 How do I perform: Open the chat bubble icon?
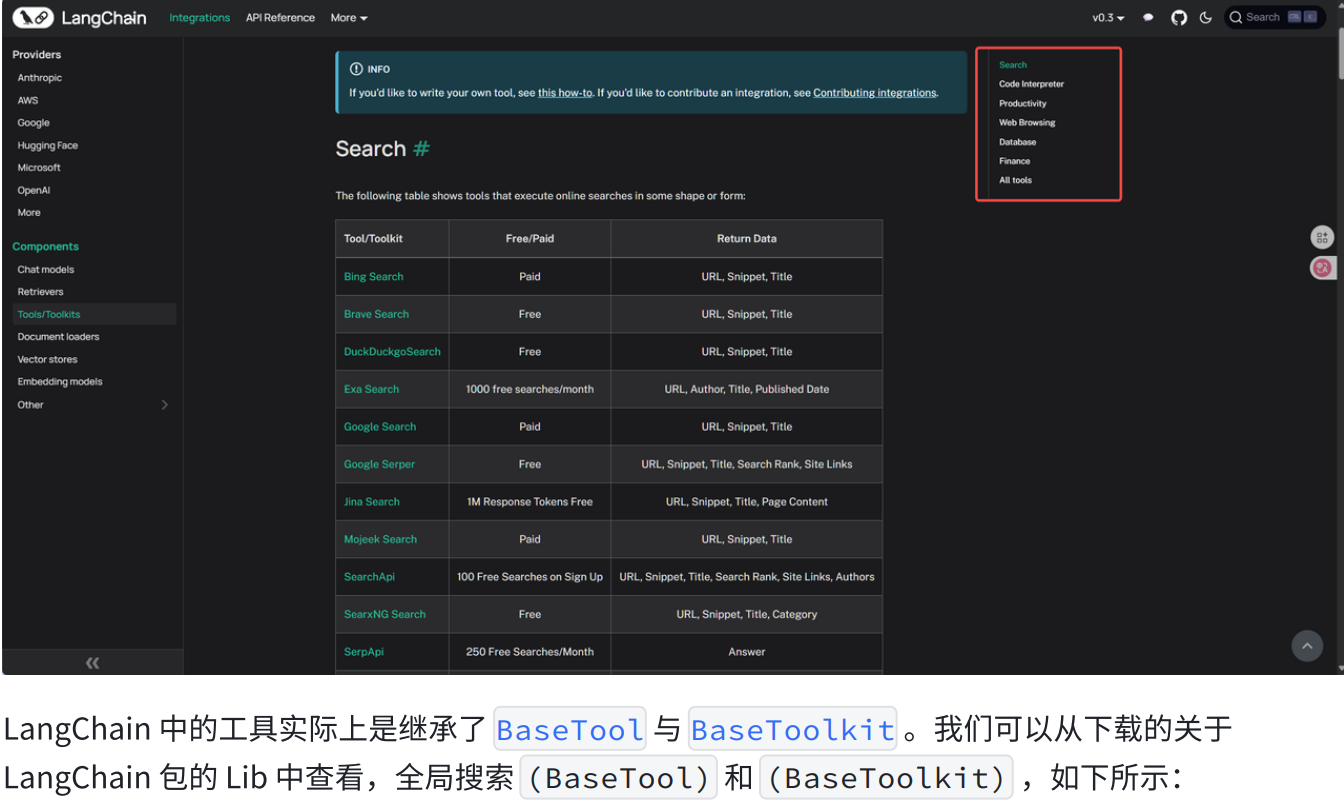(x=1149, y=17)
